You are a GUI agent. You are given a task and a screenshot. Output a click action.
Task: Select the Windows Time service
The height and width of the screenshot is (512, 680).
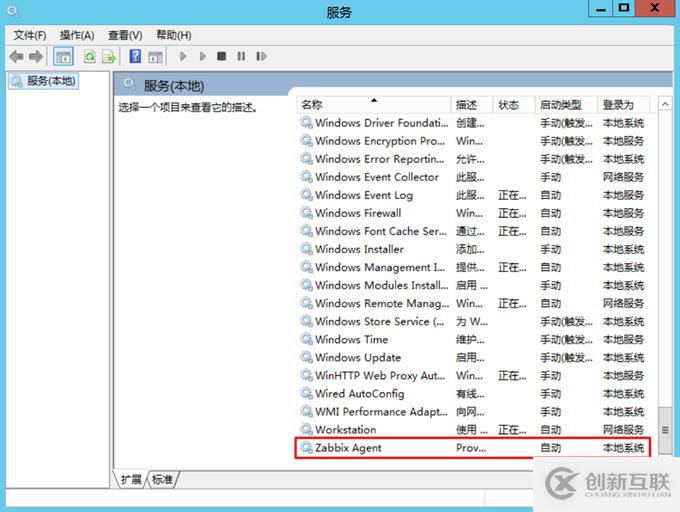(x=473, y=339)
